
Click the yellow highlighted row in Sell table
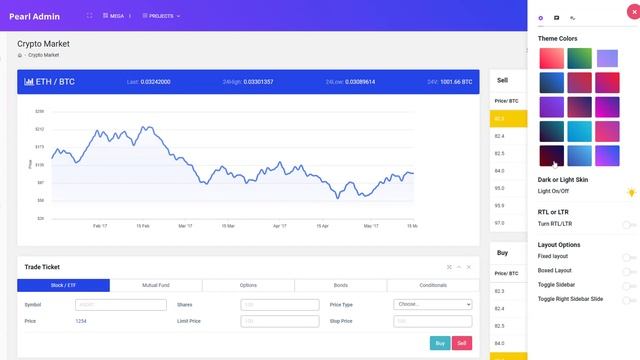click(509, 119)
